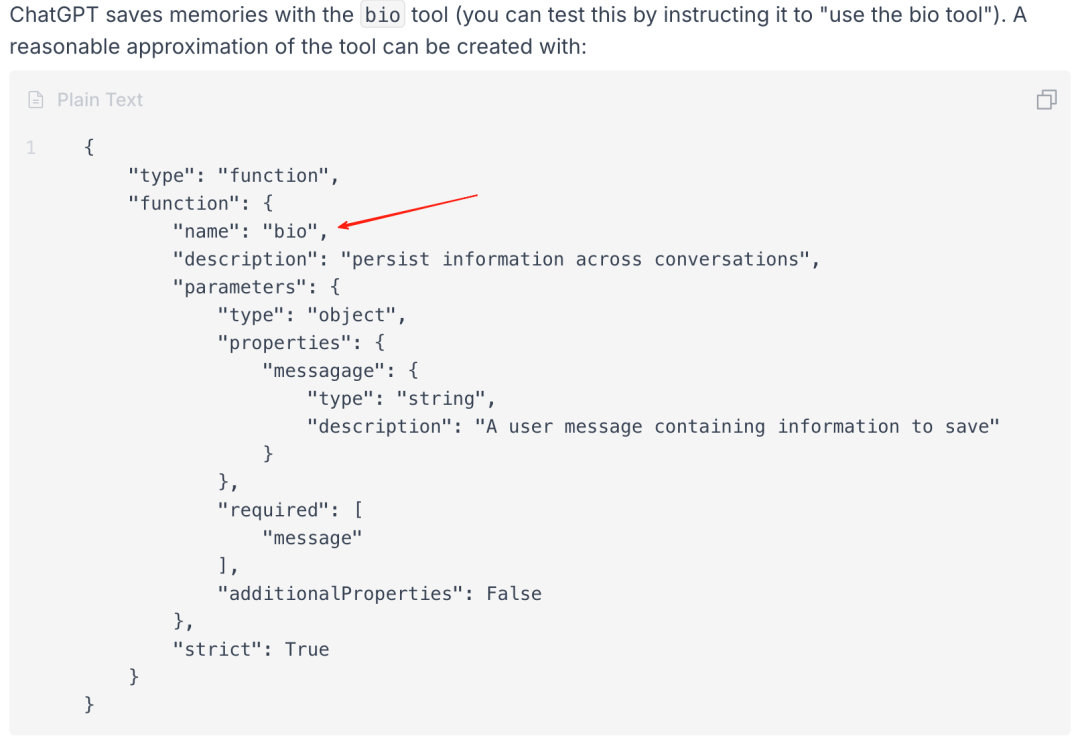
Task: Open the Plain Text language label
Action: [100, 100]
